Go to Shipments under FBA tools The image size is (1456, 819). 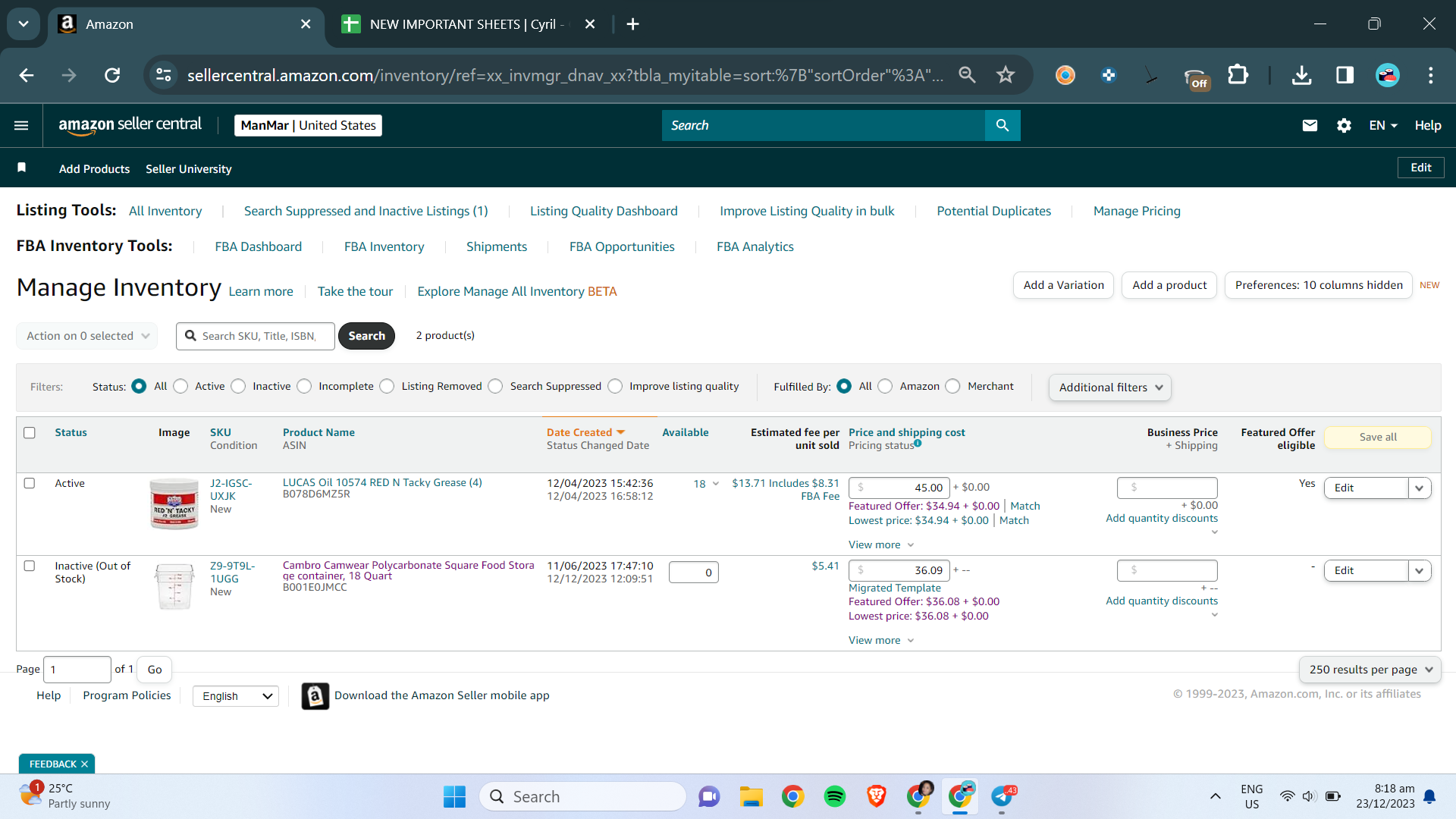[x=497, y=246]
